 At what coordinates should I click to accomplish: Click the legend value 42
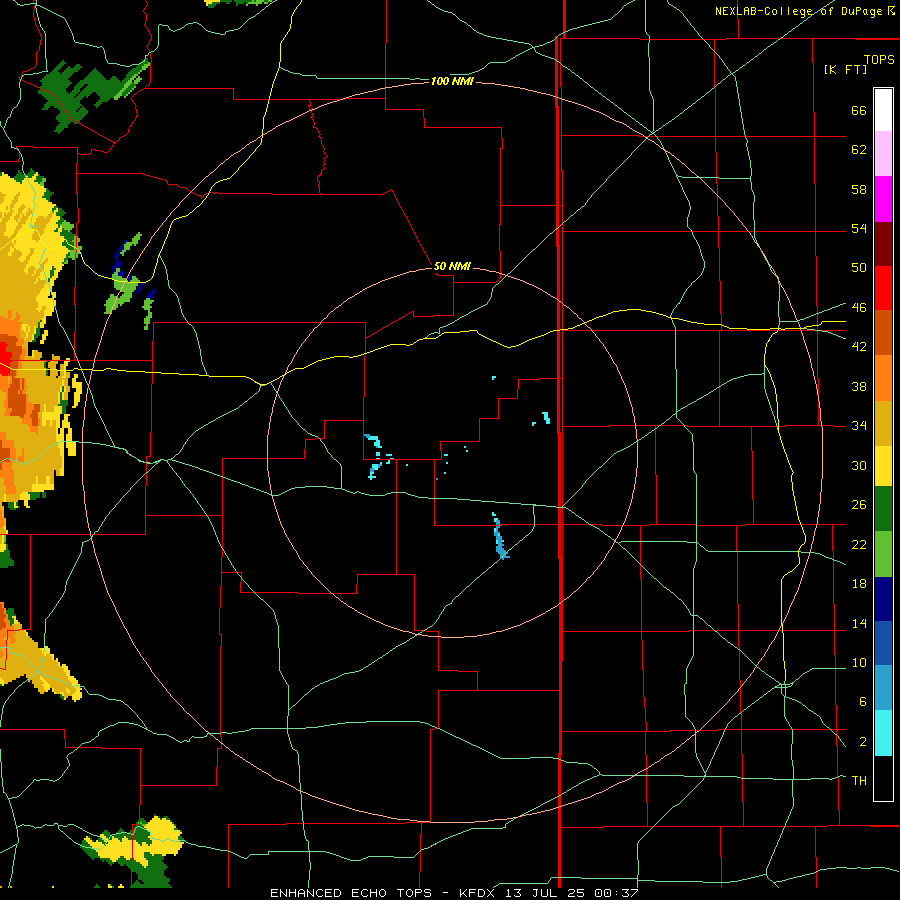point(859,346)
